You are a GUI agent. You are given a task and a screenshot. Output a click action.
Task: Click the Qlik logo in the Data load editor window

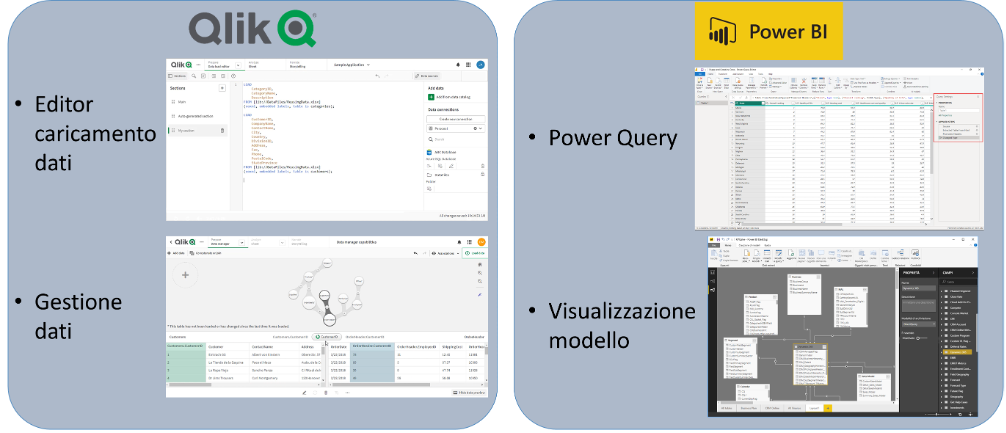182,65
